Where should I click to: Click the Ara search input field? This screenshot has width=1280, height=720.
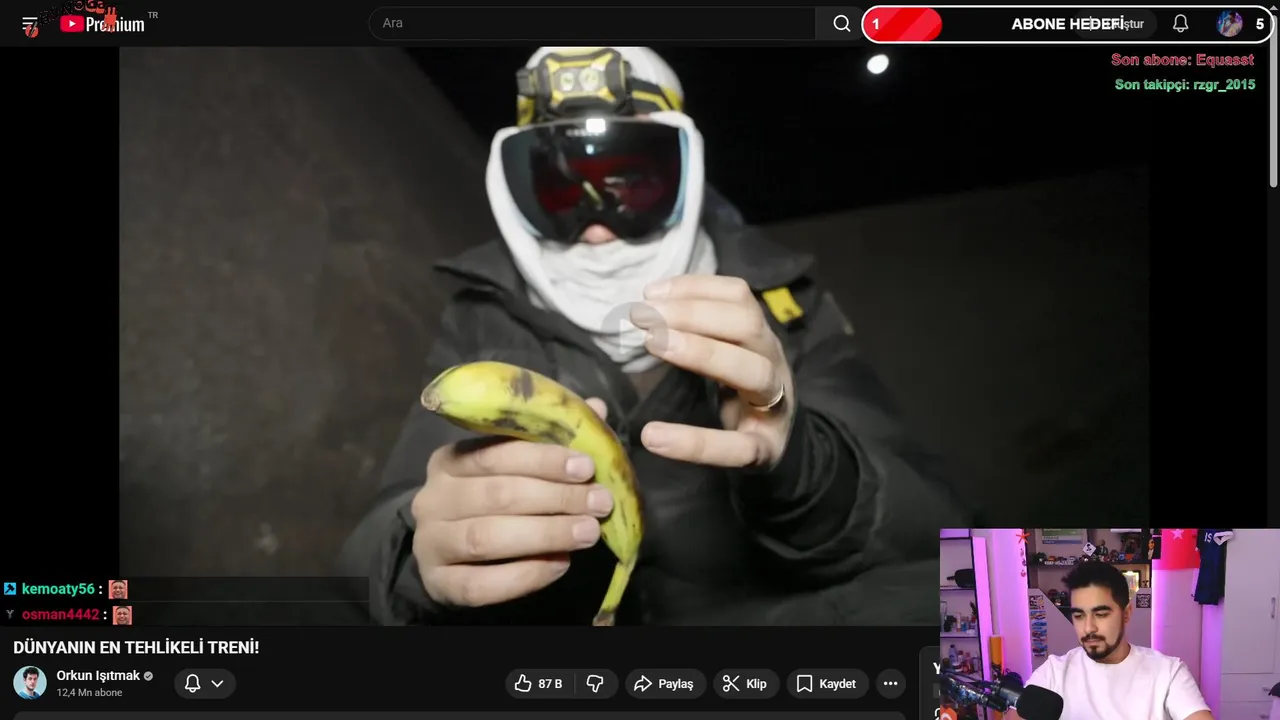[x=591, y=23]
